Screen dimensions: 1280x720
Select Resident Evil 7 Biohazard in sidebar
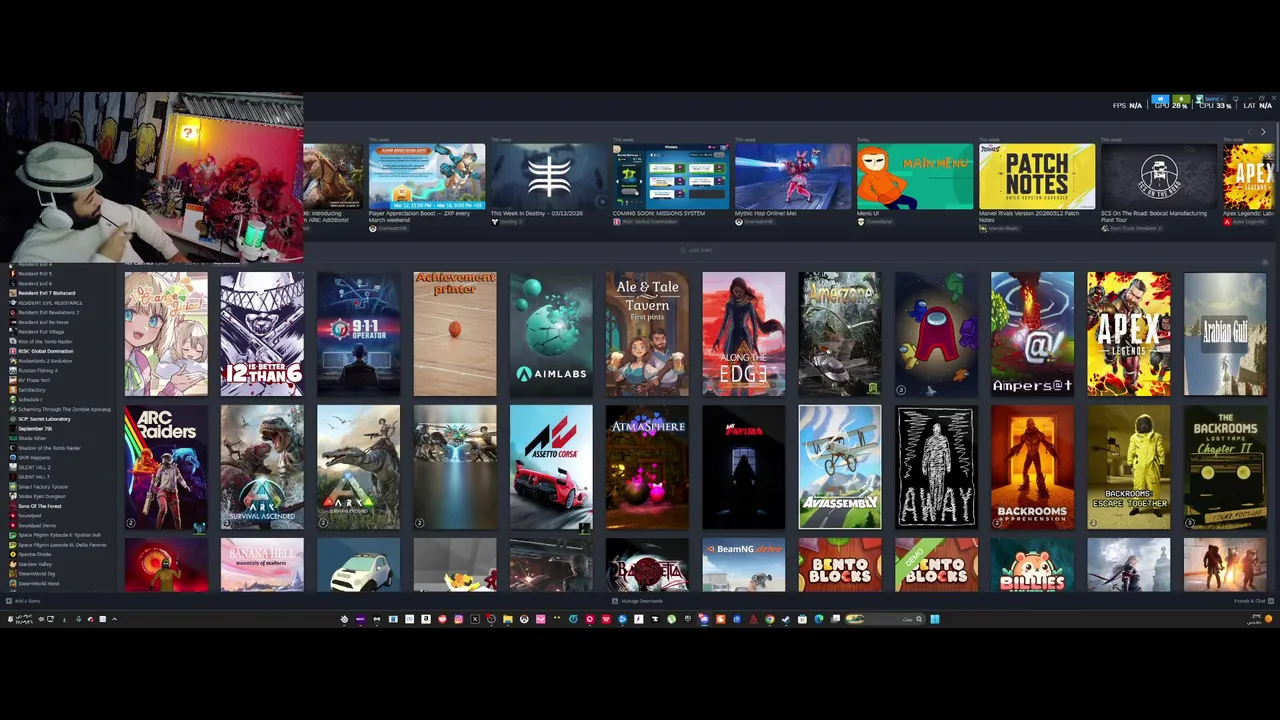coord(46,293)
